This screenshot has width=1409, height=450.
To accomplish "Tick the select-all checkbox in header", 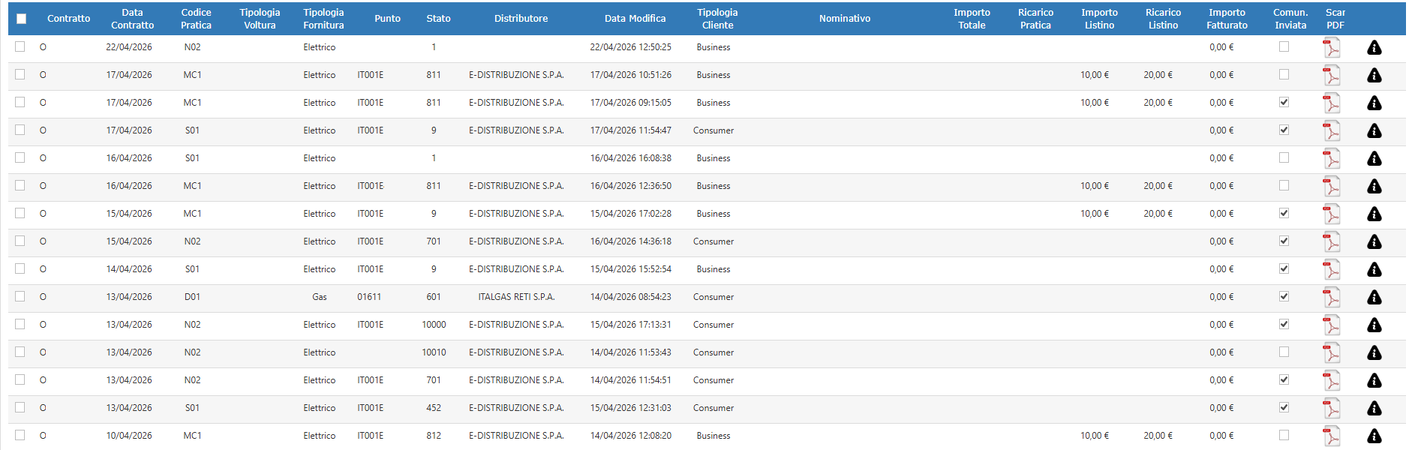I will pos(21,19).
